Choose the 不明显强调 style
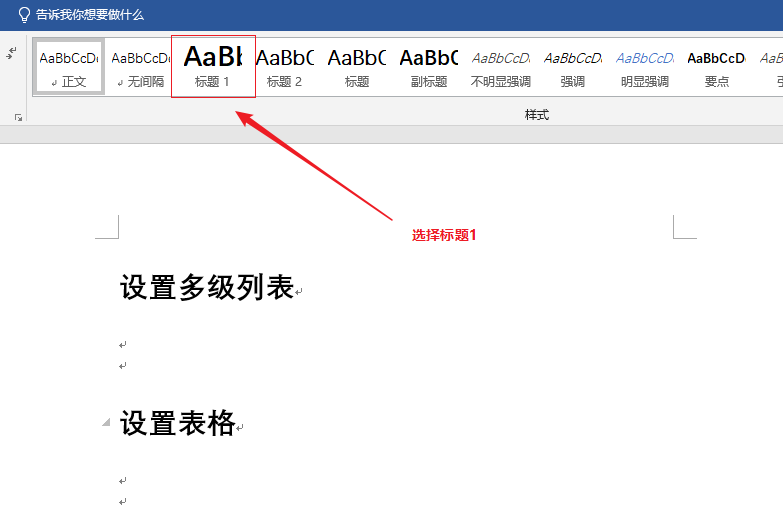783x520 pixels. 500,67
